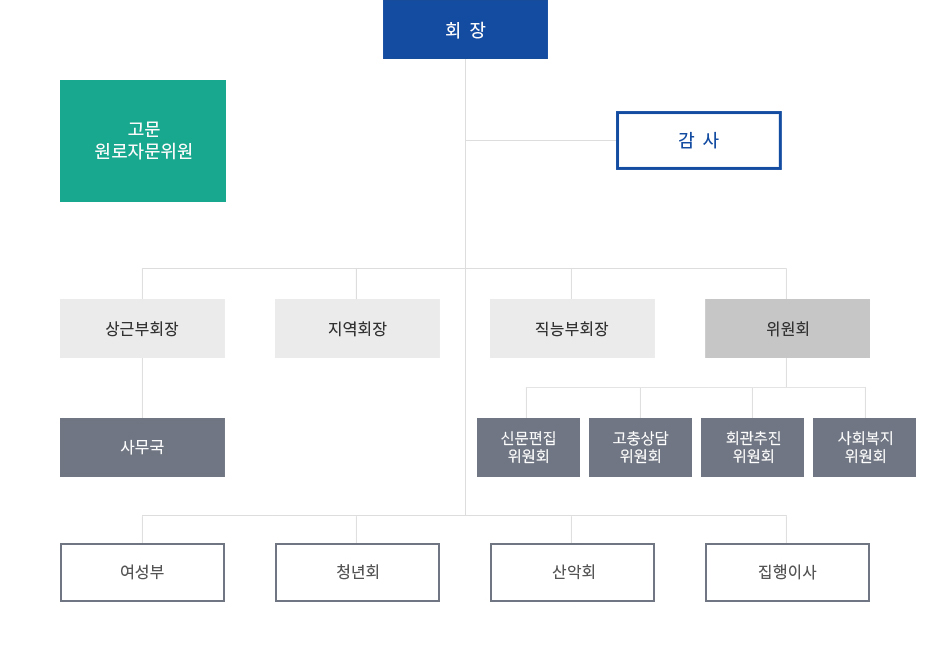Click the 고문 text in green box
The width and height of the screenshot is (930, 659).
tap(144, 129)
